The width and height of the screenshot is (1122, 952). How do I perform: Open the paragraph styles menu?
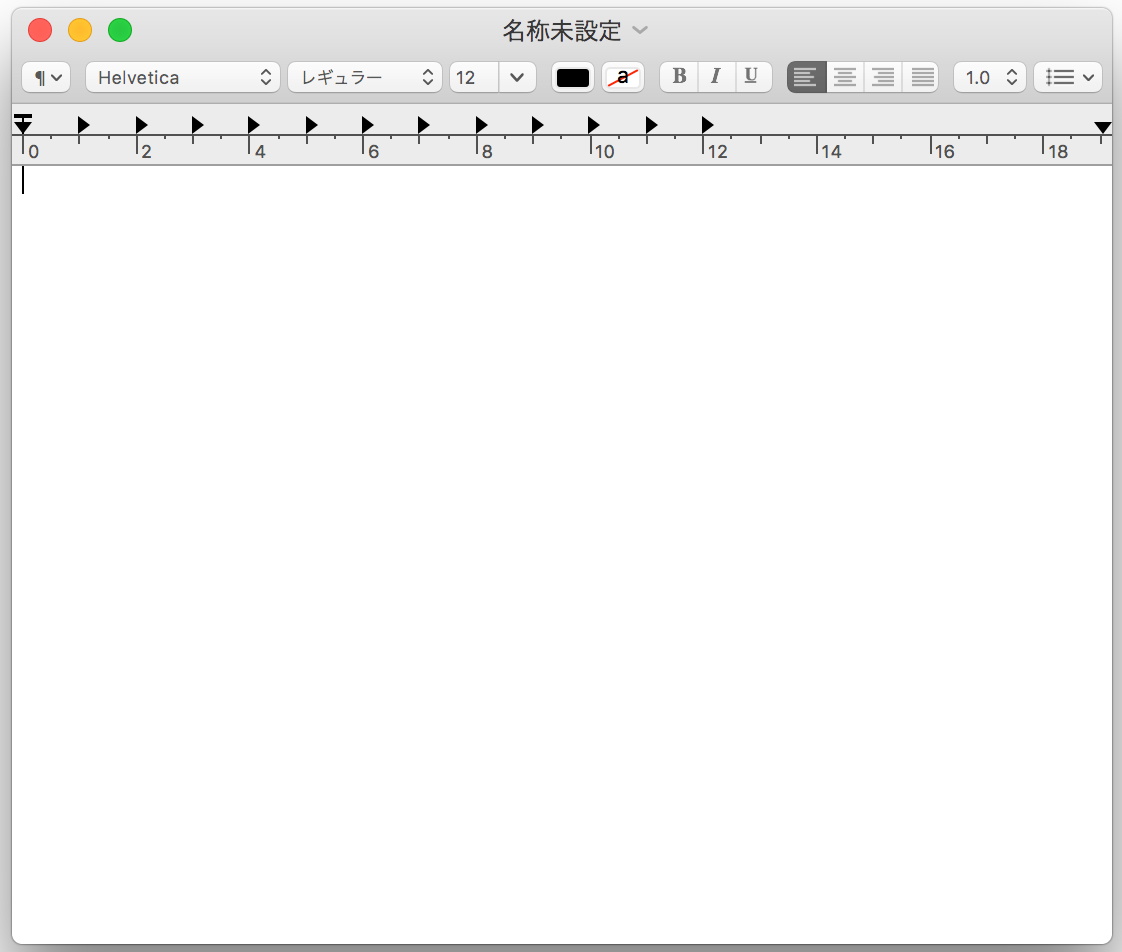(x=46, y=77)
